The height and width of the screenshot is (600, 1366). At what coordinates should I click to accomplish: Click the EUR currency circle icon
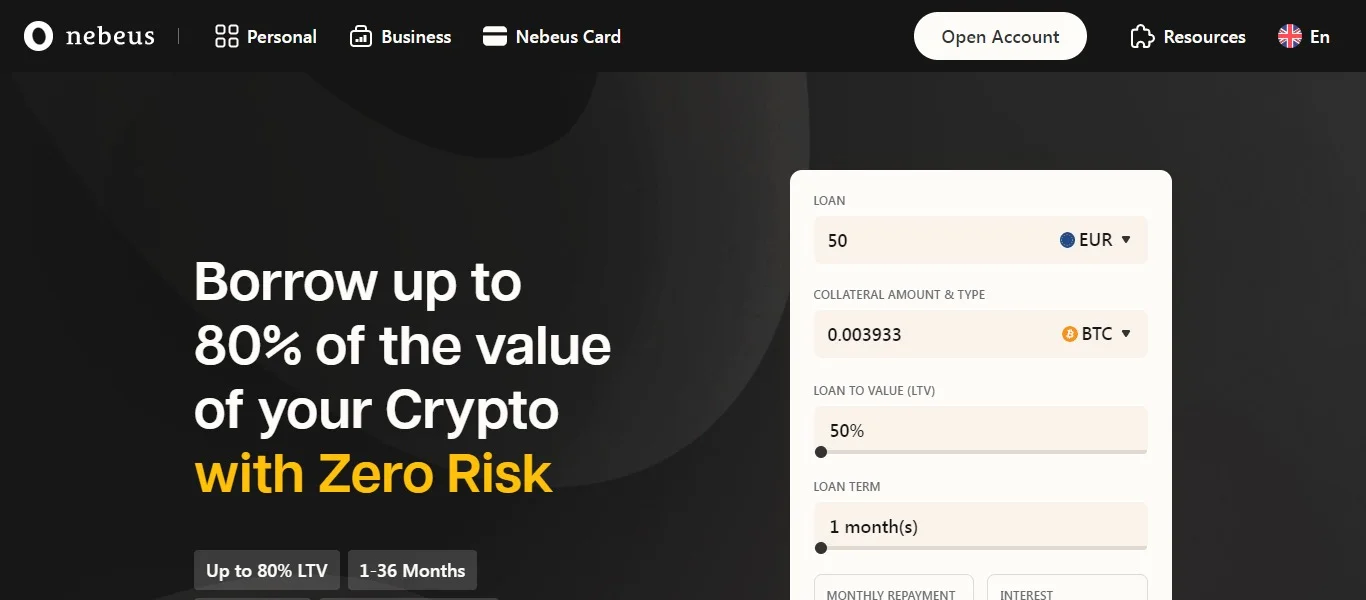[1067, 240]
